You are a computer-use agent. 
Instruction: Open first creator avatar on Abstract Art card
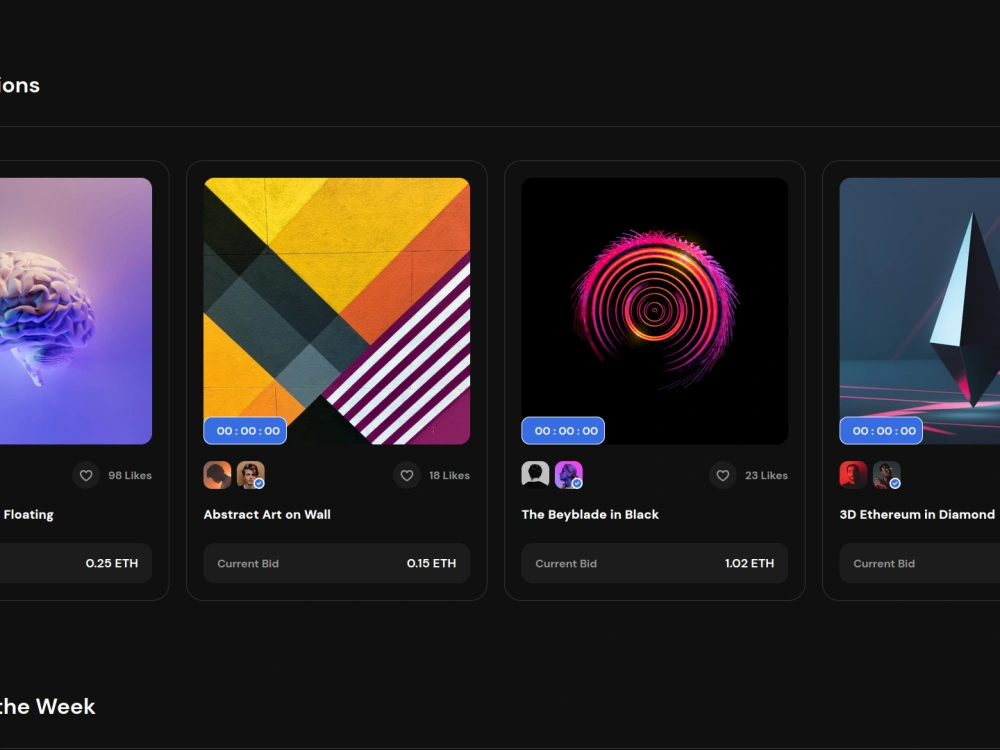(217, 475)
